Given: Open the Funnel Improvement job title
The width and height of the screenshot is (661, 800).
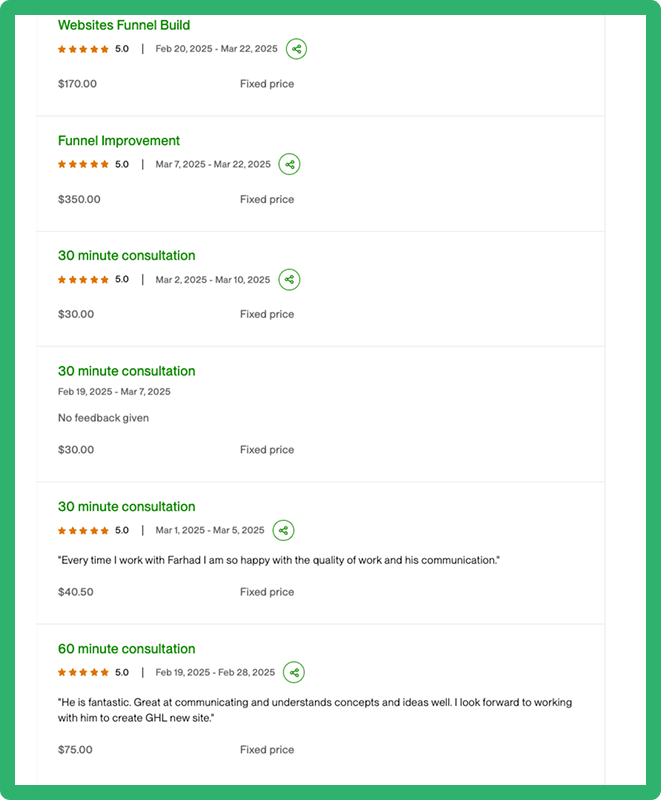Looking at the screenshot, I should 119,141.
